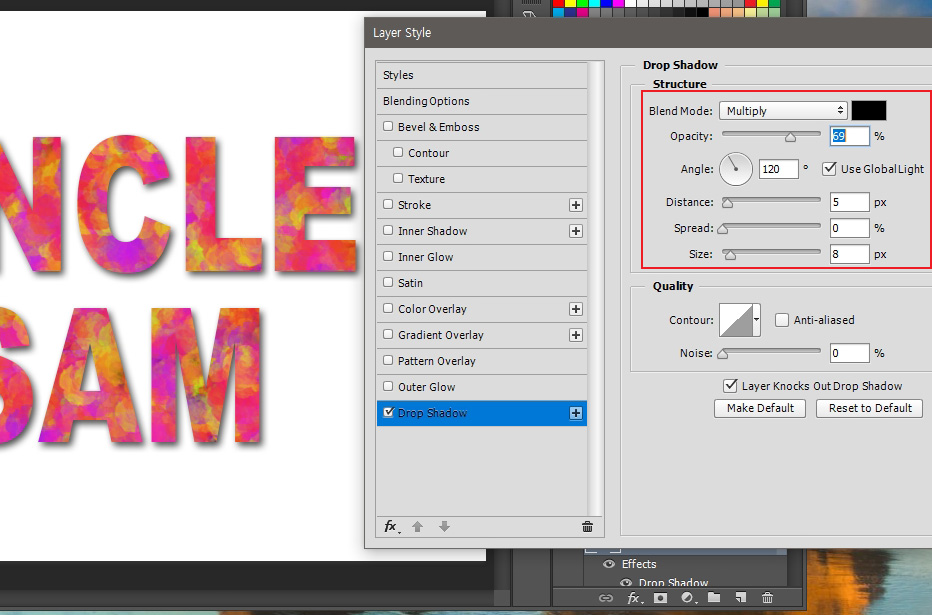
Task: Enable the Bevel & Emboss checkbox
Action: click(x=388, y=126)
